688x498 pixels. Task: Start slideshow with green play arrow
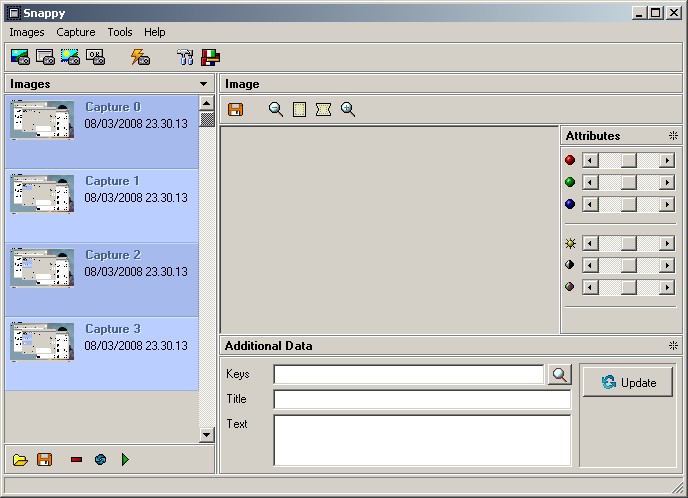125,459
